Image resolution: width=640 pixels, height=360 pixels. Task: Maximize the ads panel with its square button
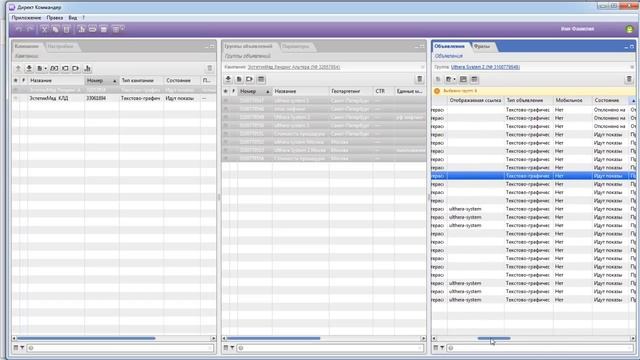(x=632, y=47)
